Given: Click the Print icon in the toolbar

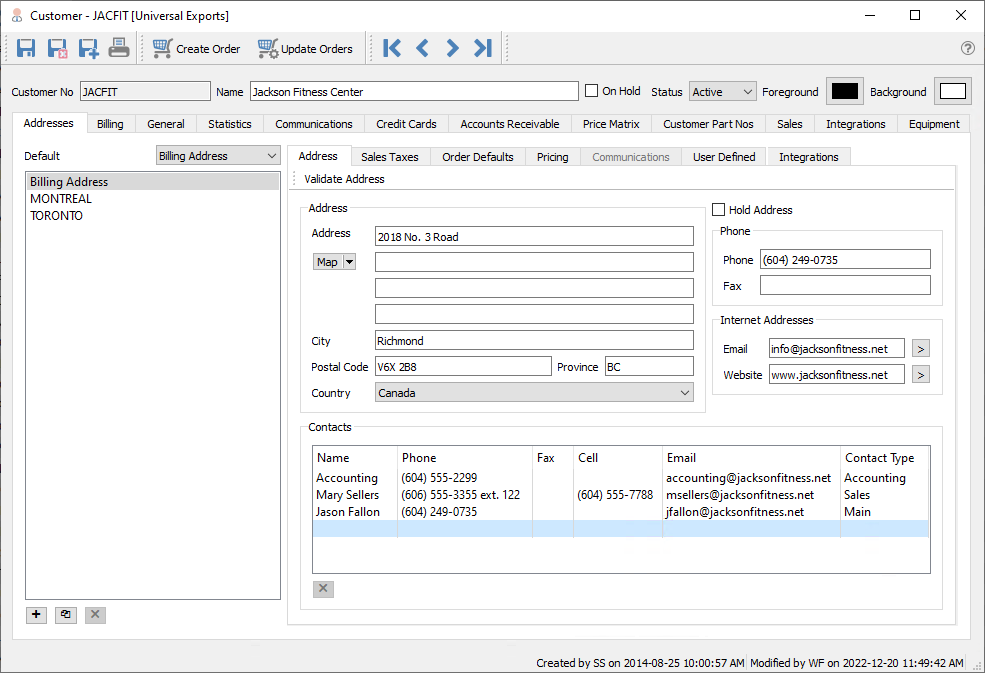Looking at the screenshot, I should 119,48.
